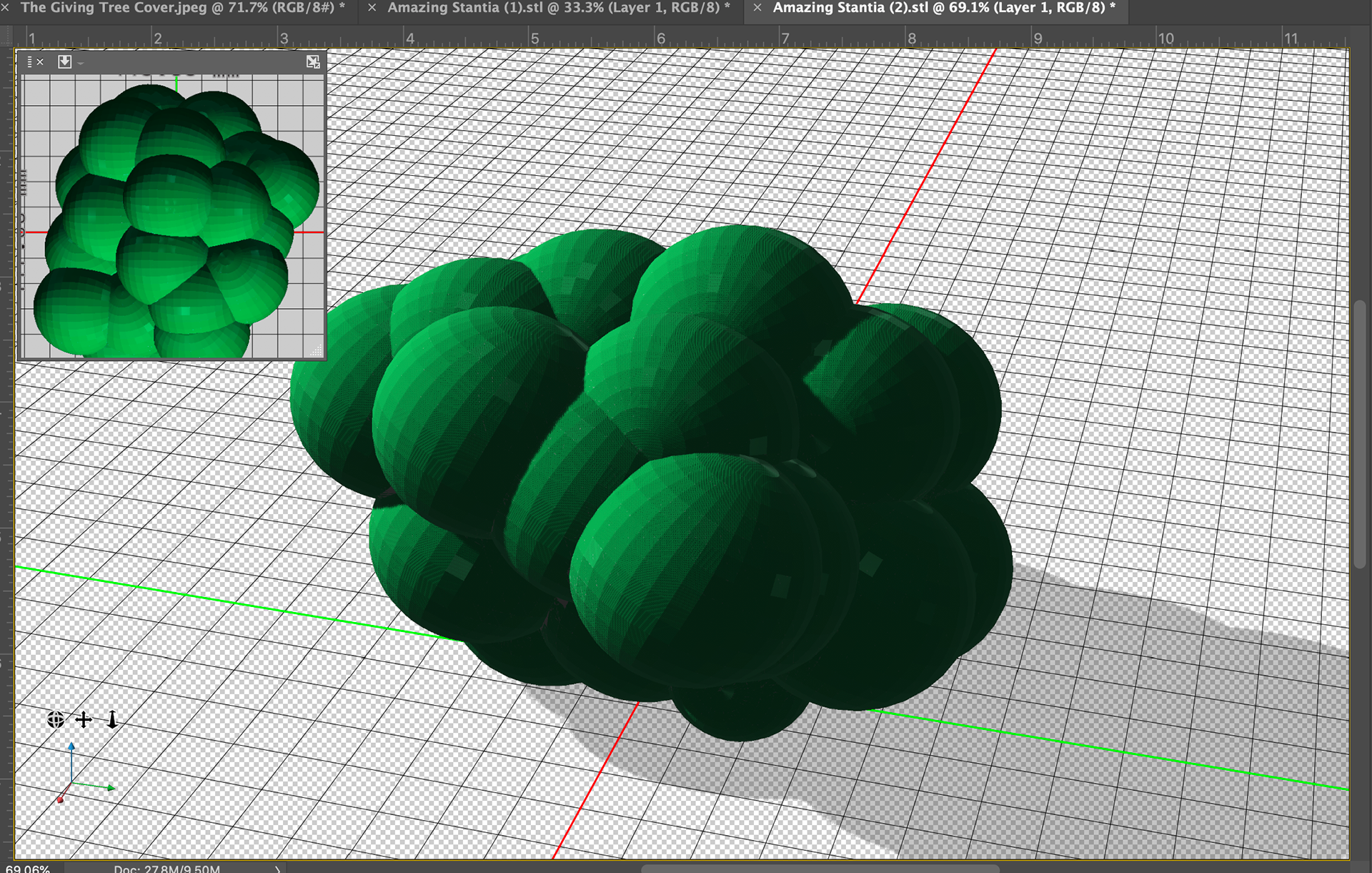Viewport: 1372px width, 873px height.
Task: Close the Amazing Stantia (2).stl tab
Action: click(x=757, y=8)
